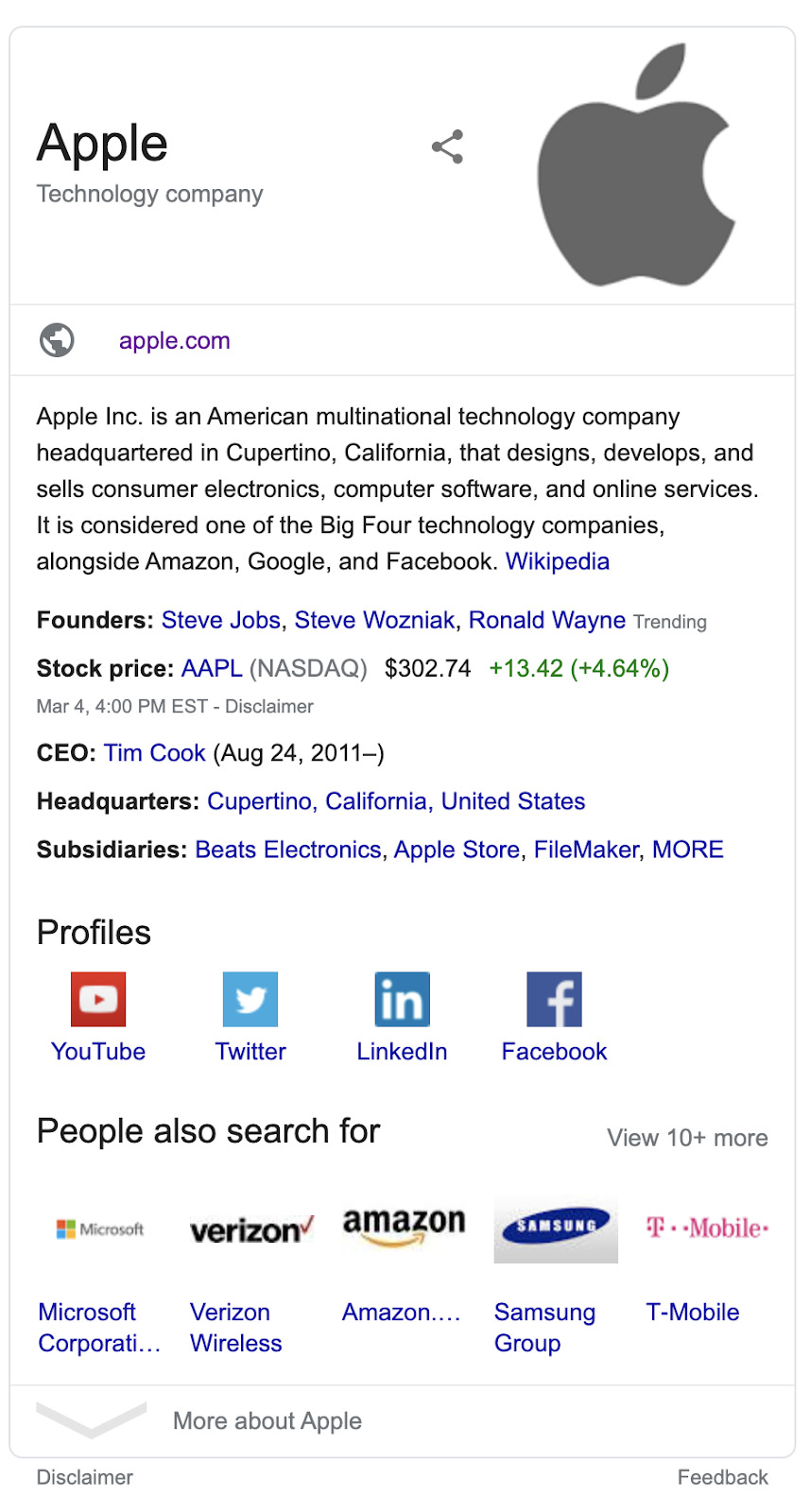The height and width of the screenshot is (1512, 810).
Task: Click the Steve Jobs founder link
Action: [x=220, y=620]
